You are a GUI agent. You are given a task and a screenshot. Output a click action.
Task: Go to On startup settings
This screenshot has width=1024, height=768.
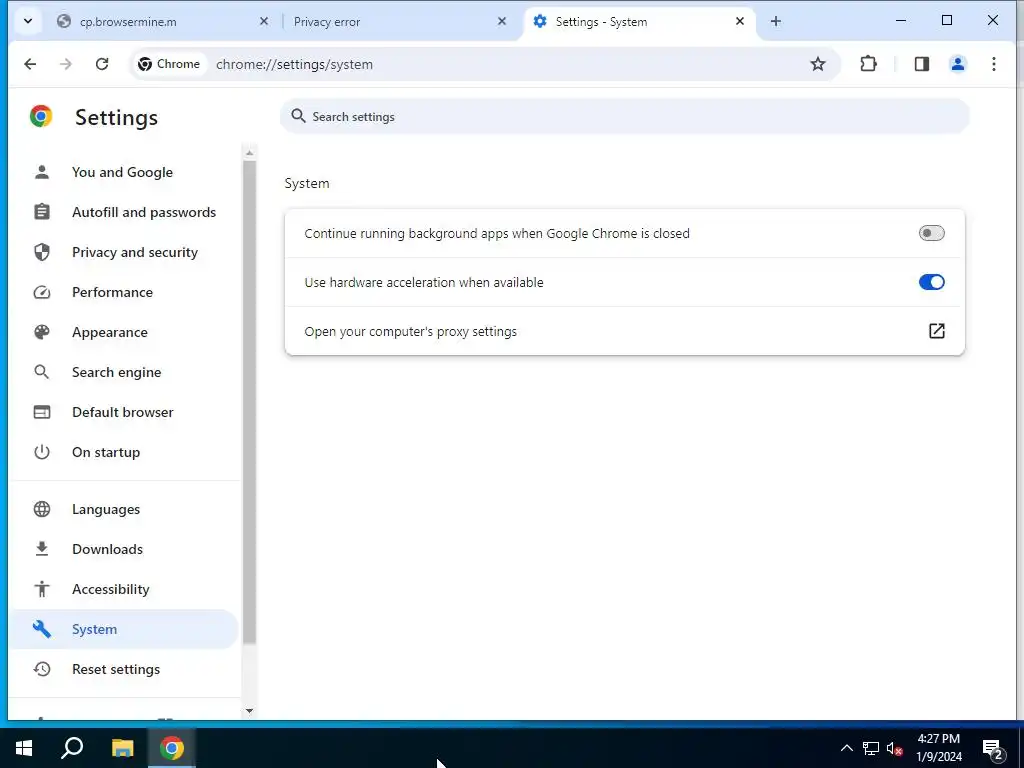pos(124,452)
